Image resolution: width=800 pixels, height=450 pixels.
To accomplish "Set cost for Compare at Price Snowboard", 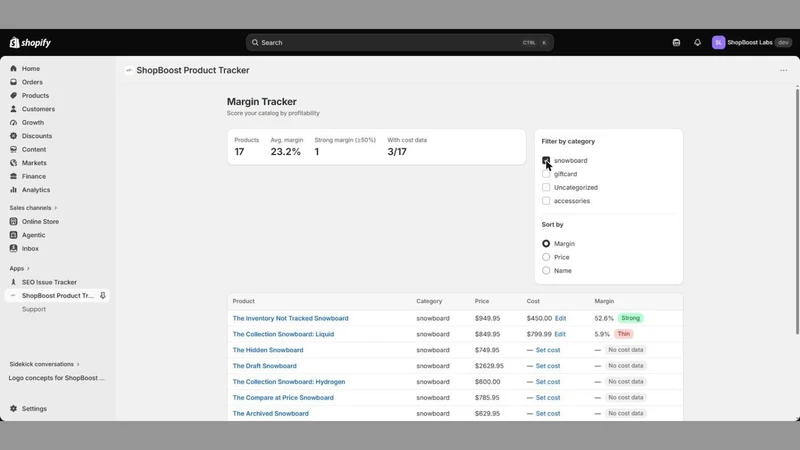I will tap(547, 397).
